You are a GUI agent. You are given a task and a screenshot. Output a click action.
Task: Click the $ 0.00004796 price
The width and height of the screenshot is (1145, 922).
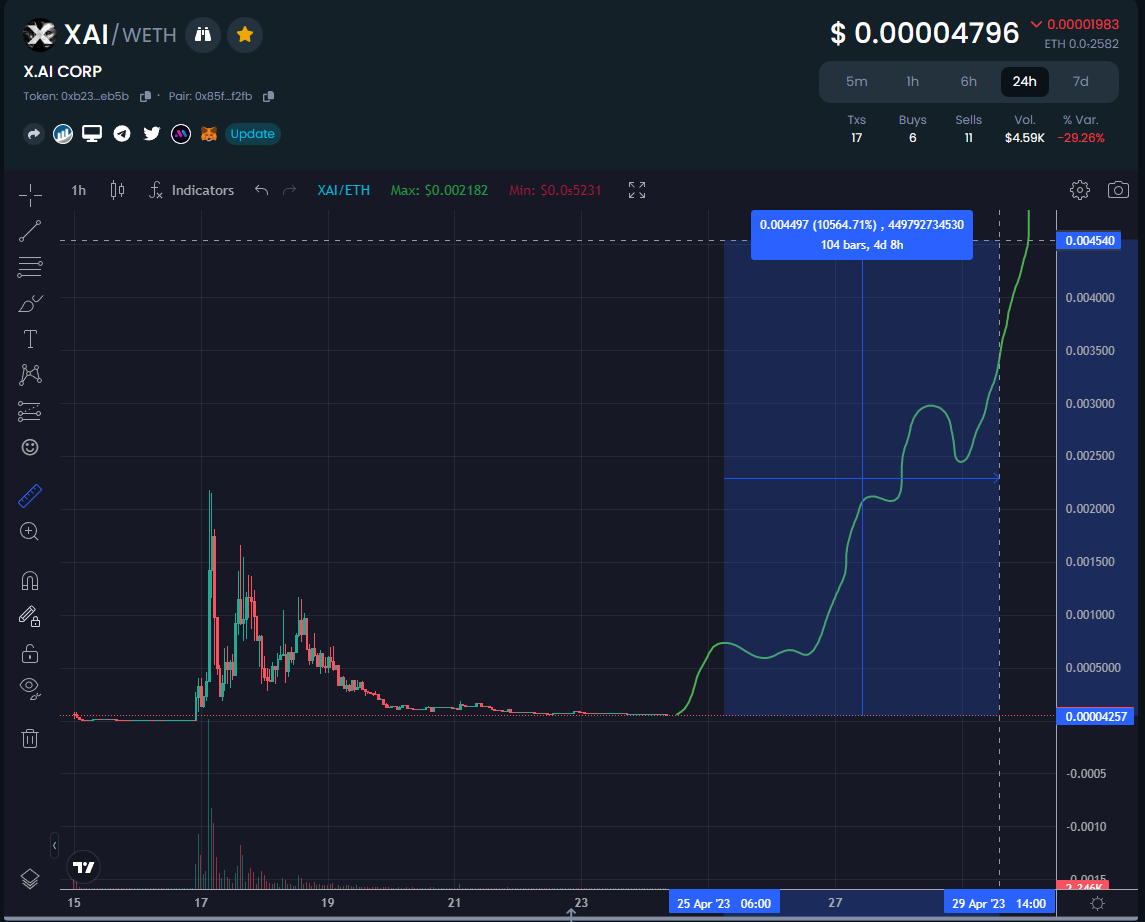[x=924, y=34]
